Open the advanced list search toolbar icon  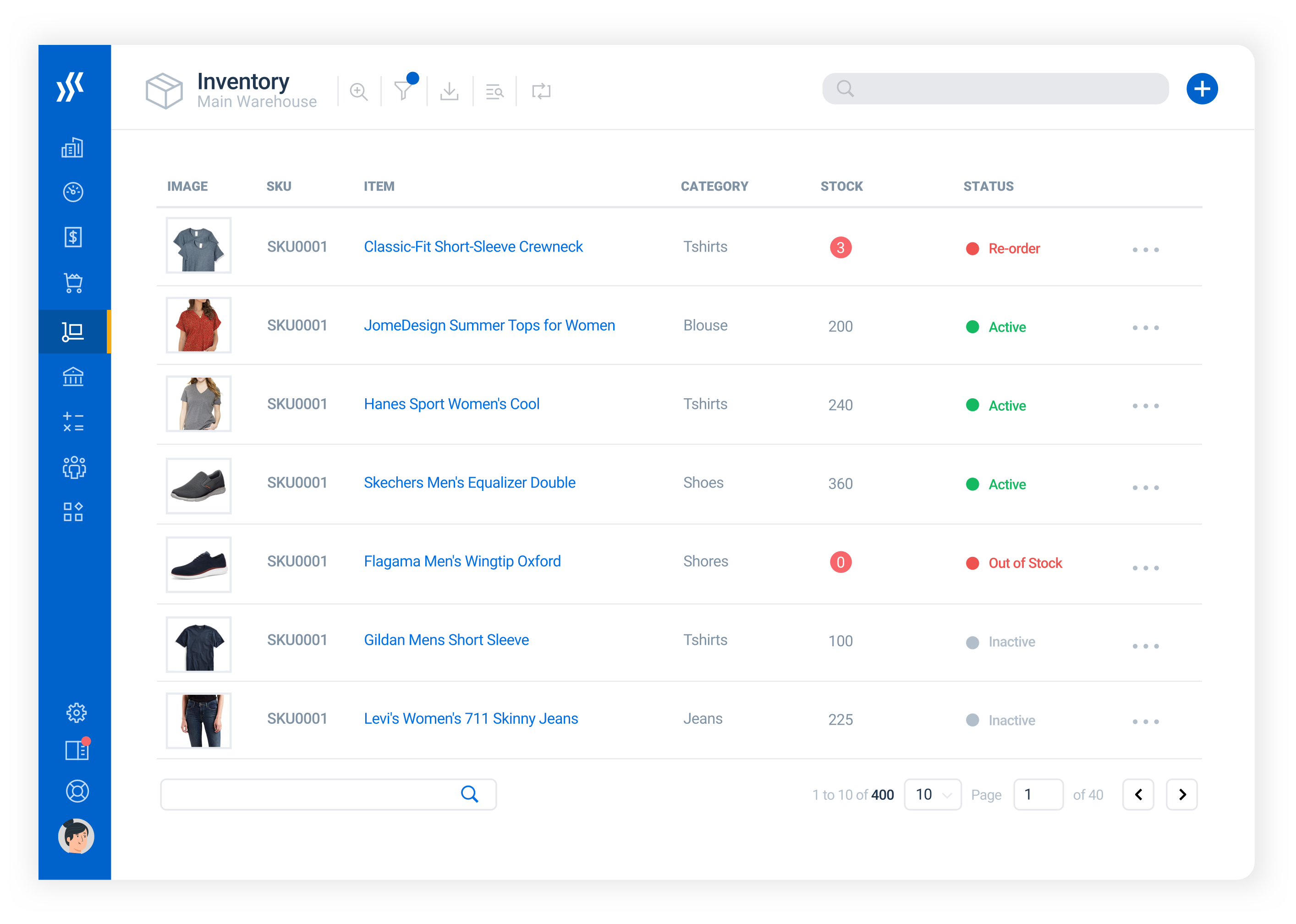494,90
